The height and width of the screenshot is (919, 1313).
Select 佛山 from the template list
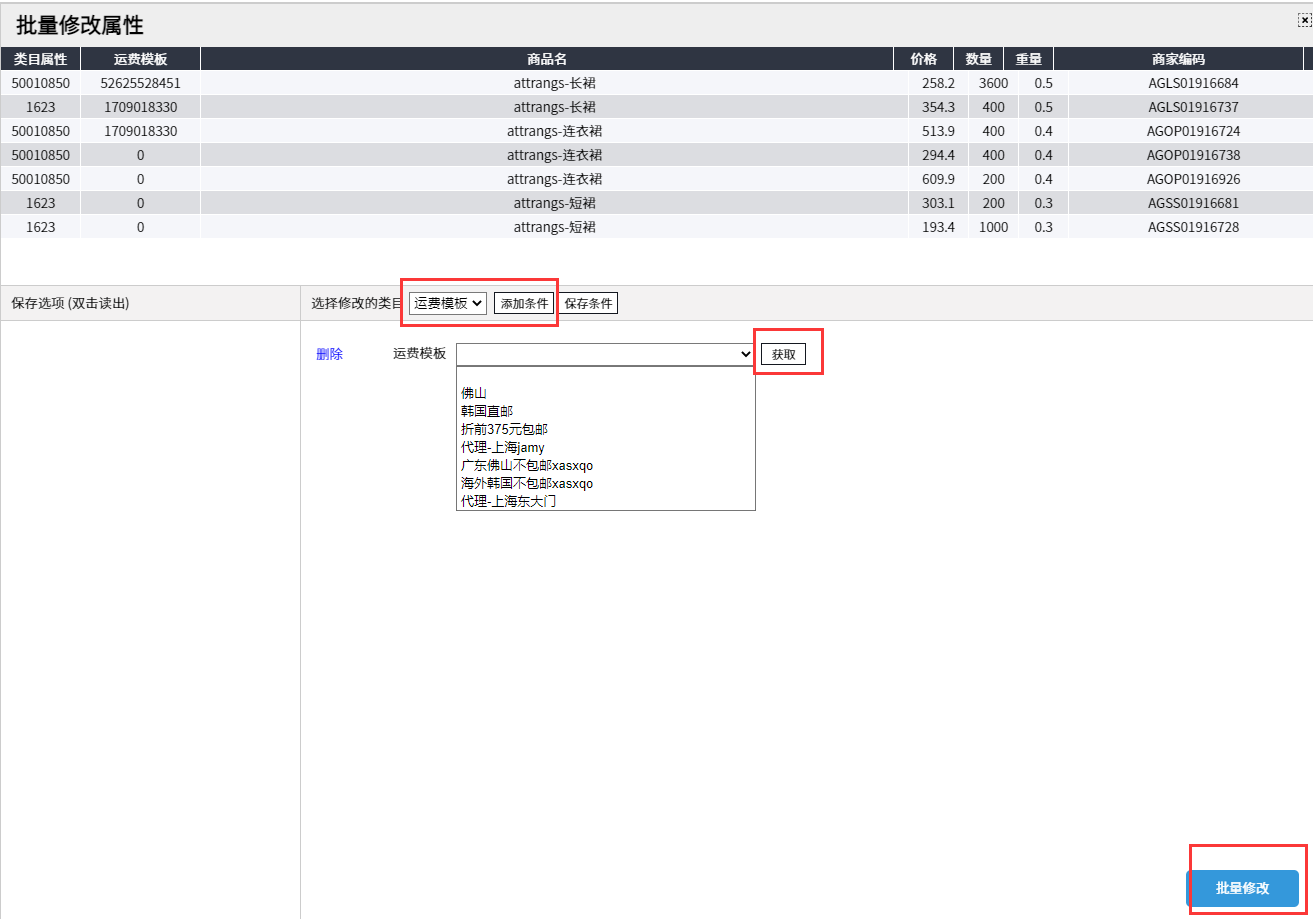pyautogui.click(x=474, y=393)
